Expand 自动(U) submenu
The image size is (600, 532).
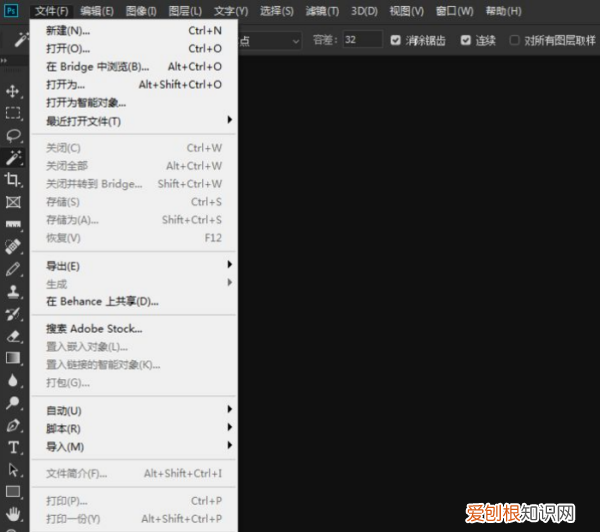(x=134, y=411)
